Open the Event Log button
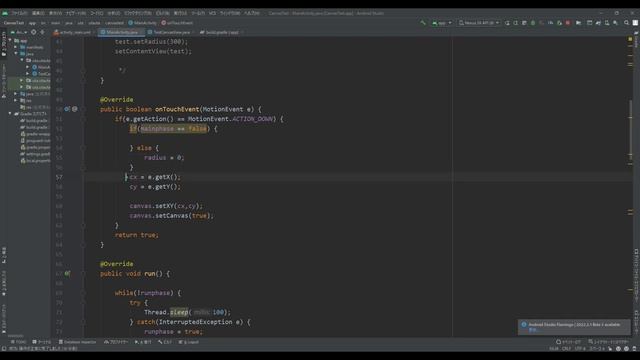Viewport: 640px width, 360px height. pyautogui.click(x=569, y=342)
